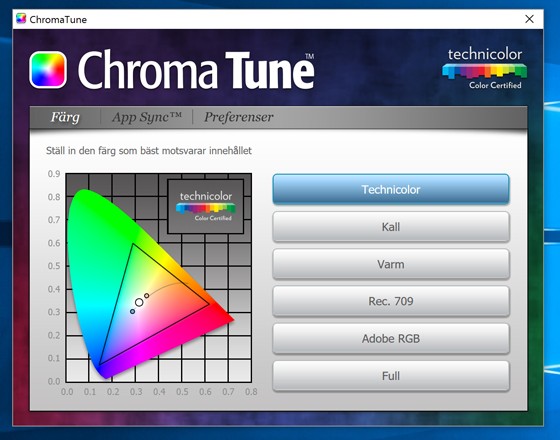560x440 pixels.
Task: Switch to Rec. 709 color mode
Action: (x=391, y=301)
